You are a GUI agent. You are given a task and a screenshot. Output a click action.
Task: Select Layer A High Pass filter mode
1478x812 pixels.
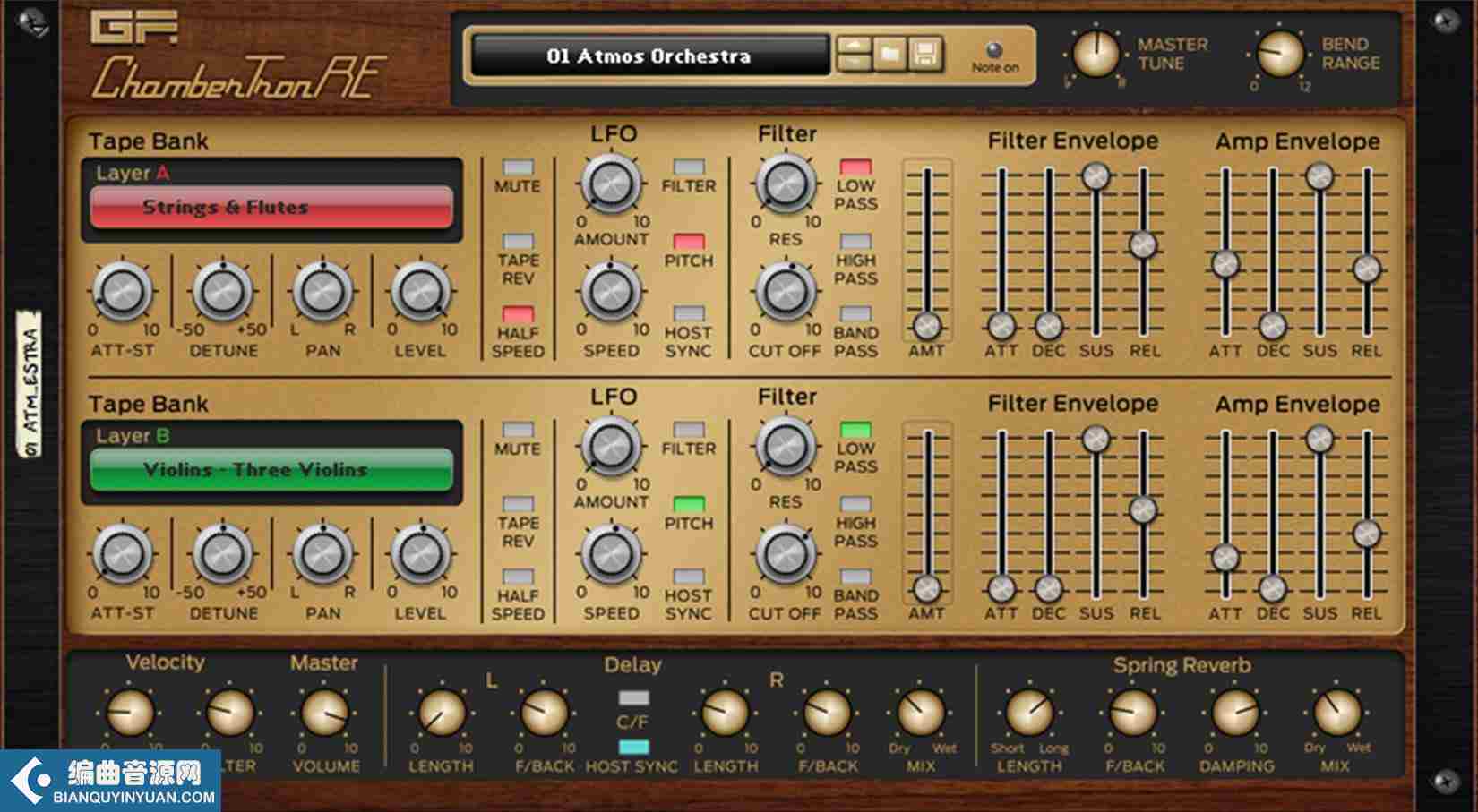coord(855,242)
